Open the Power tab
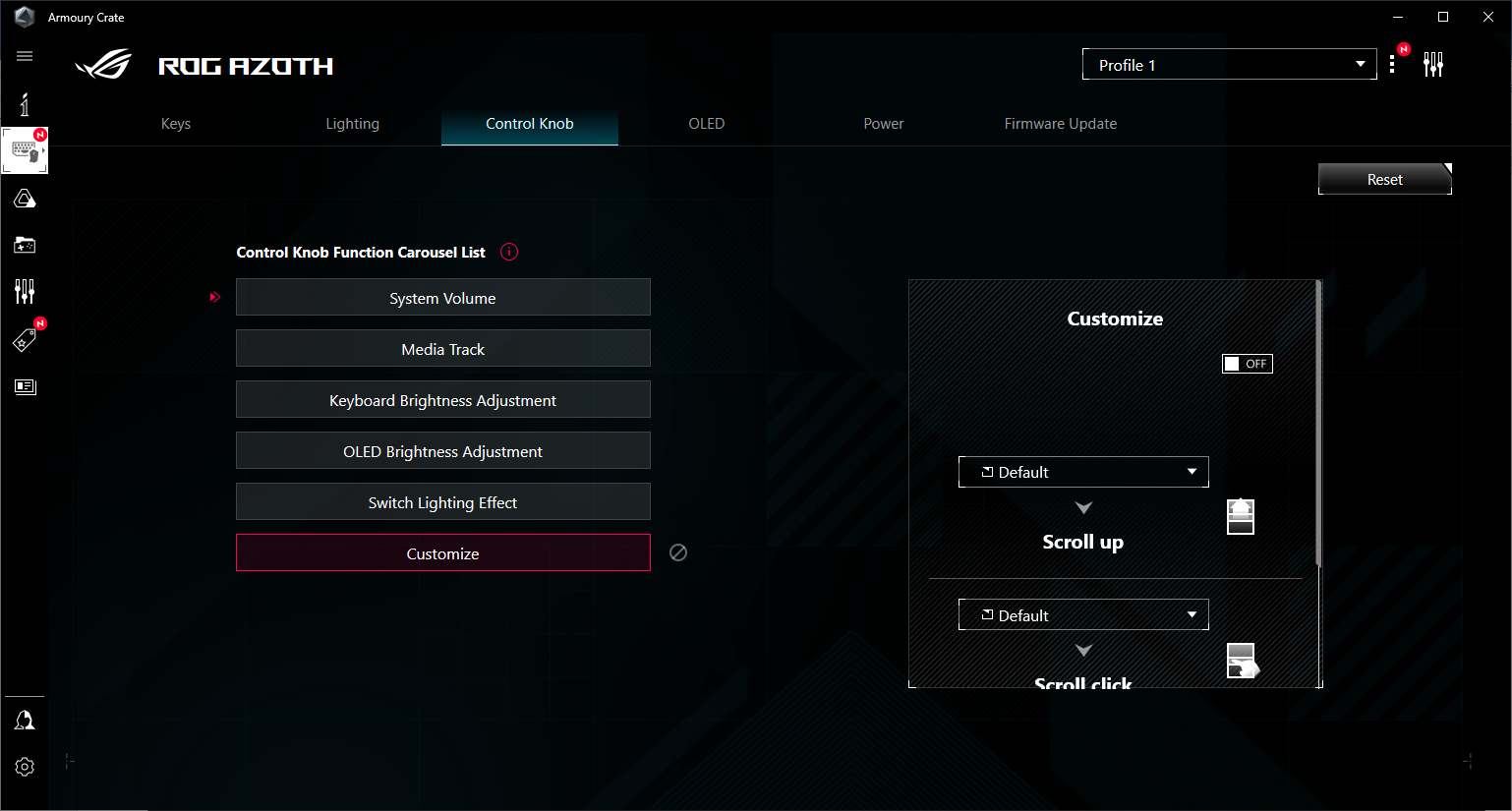1512x811 pixels. (x=884, y=124)
